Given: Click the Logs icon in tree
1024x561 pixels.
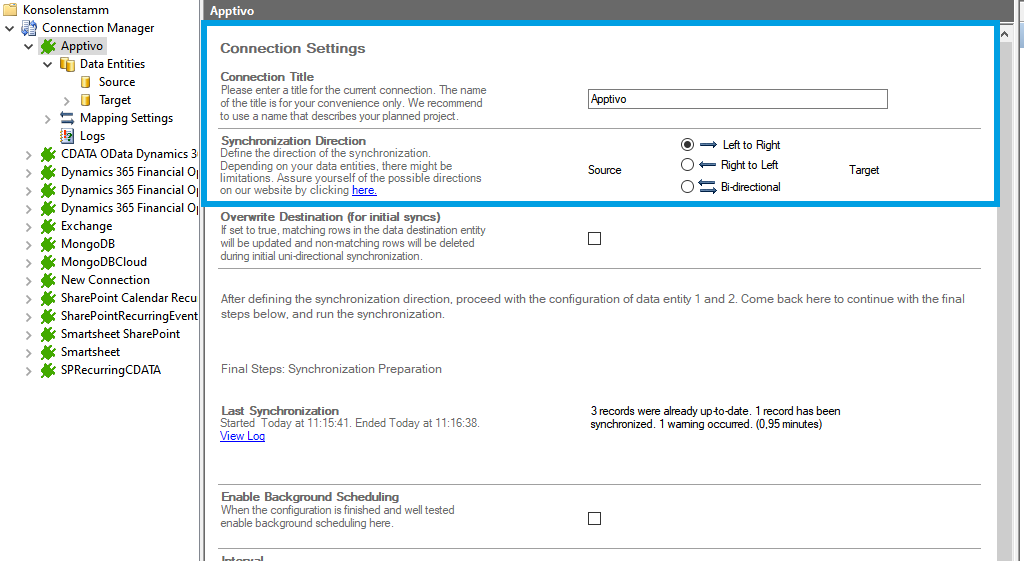Looking at the screenshot, I should (67, 136).
